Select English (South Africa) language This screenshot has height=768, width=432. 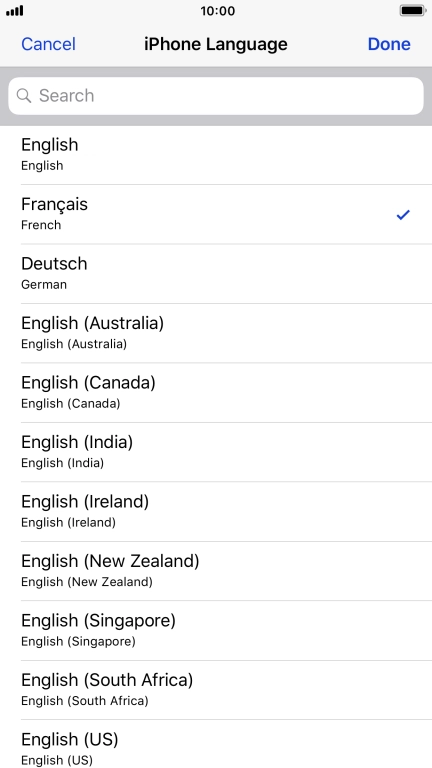(x=216, y=690)
